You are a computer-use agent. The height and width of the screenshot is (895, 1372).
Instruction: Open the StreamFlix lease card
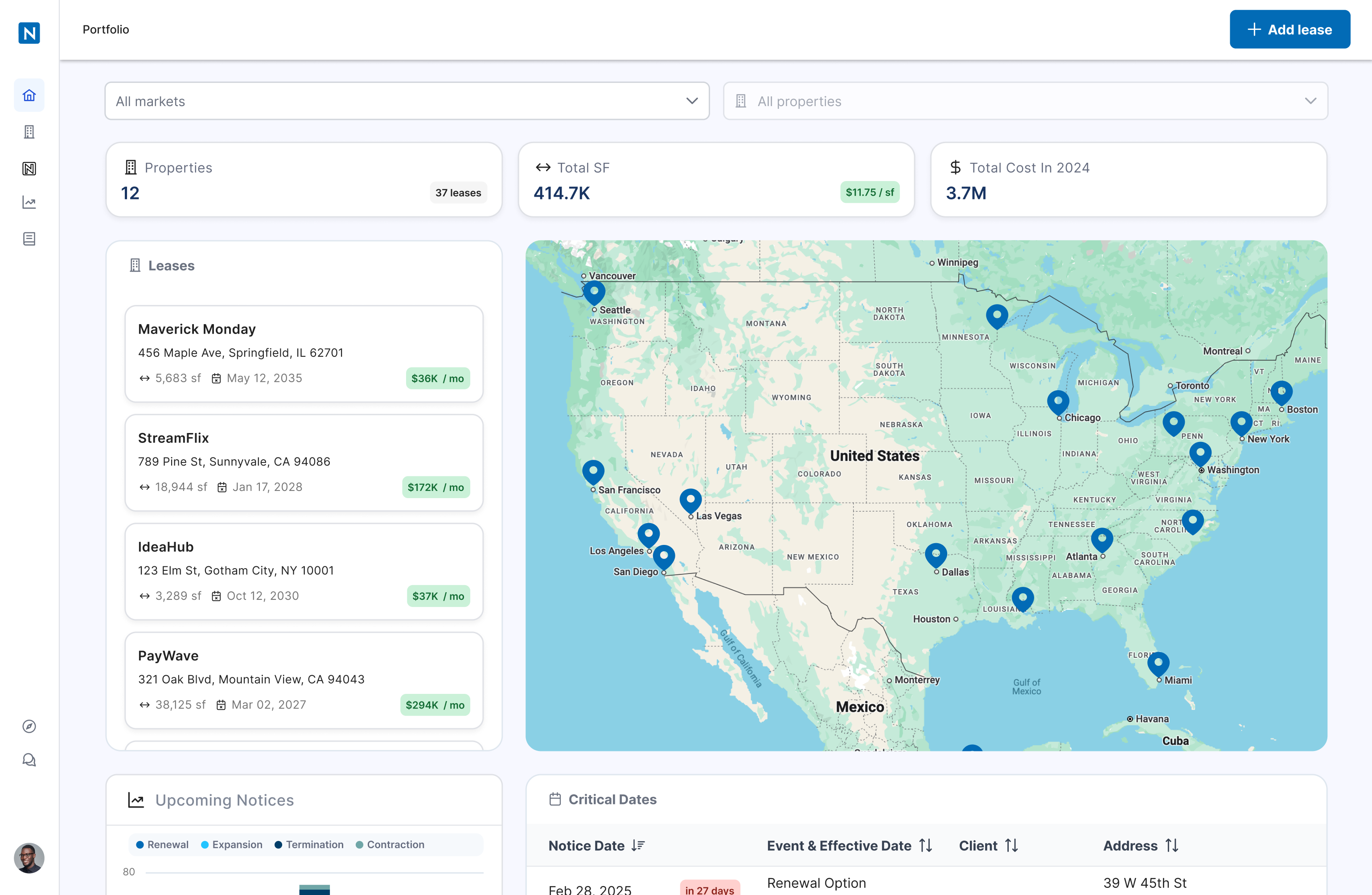click(304, 462)
